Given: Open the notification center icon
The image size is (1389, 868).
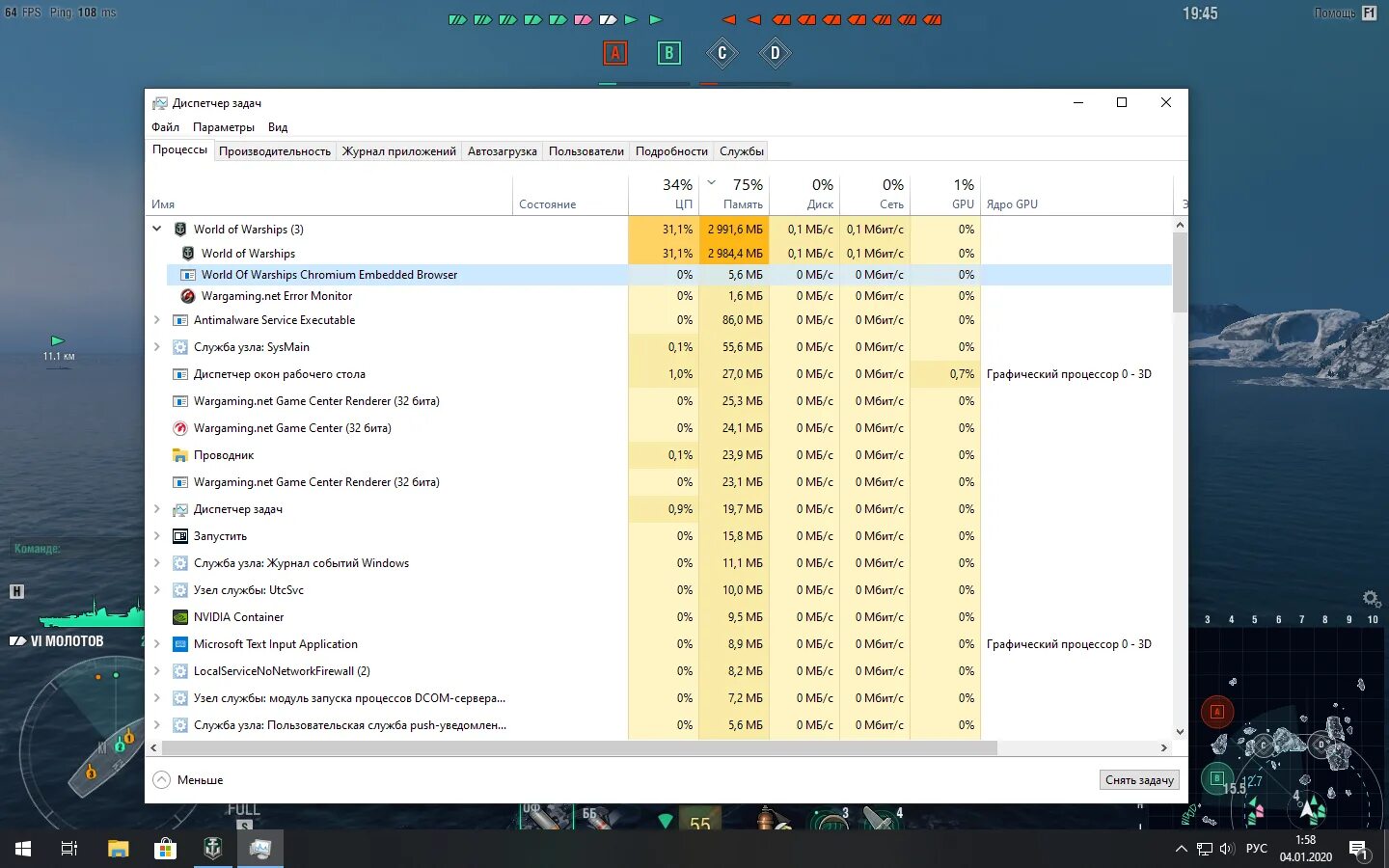Looking at the screenshot, I should click(x=1359, y=850).
